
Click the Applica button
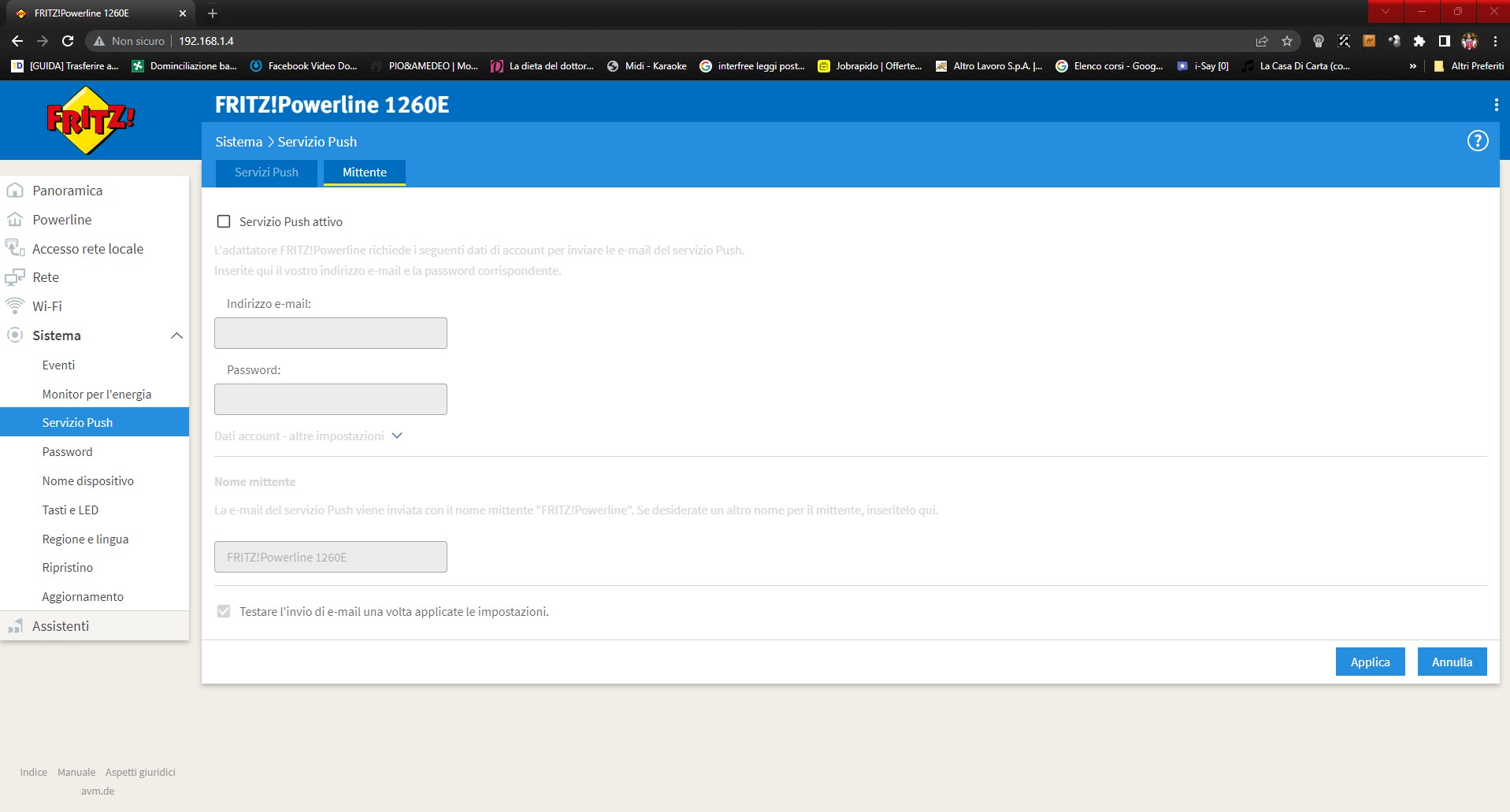point(1370,662)
